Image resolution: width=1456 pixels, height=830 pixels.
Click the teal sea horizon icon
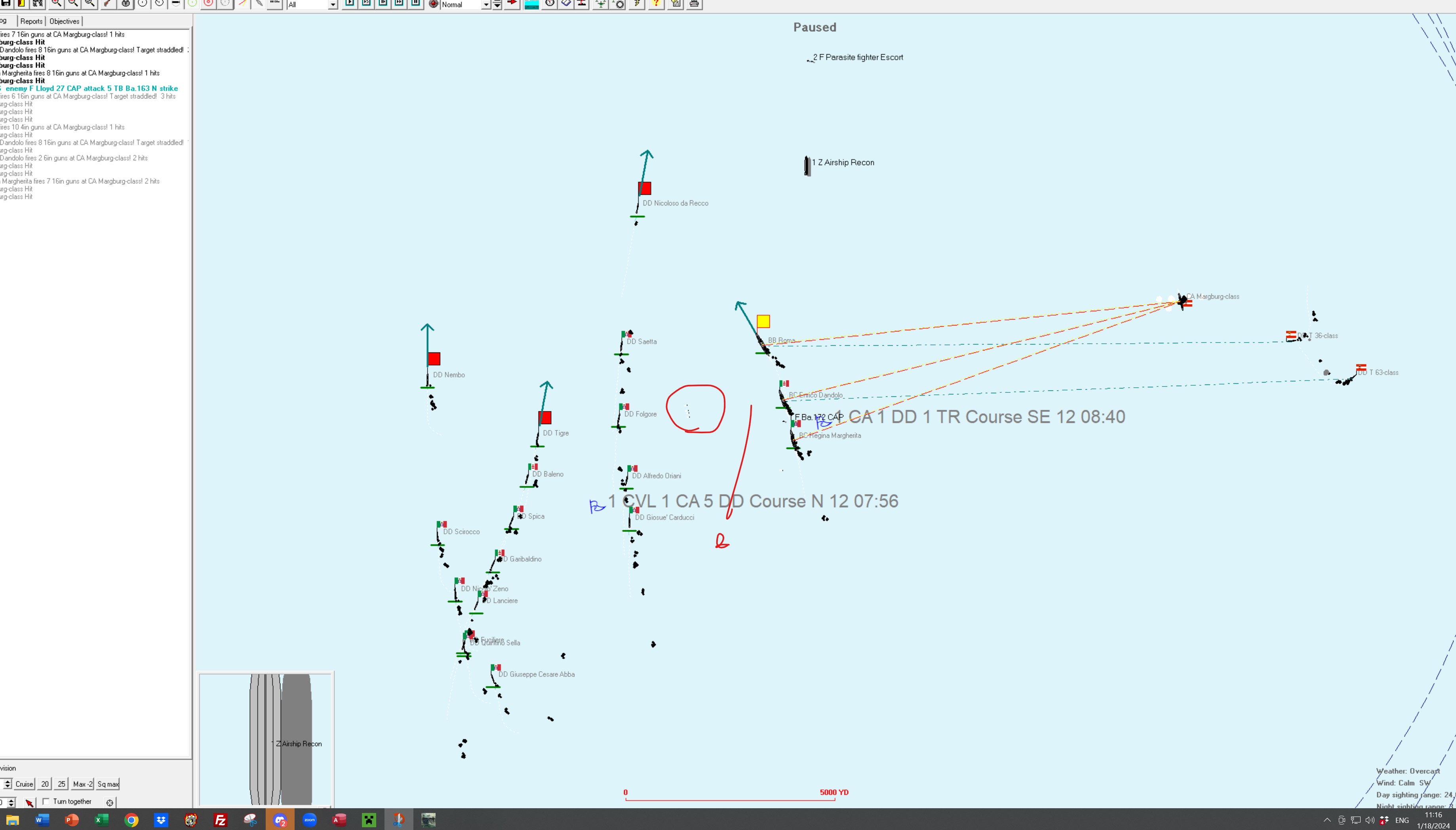532,4
